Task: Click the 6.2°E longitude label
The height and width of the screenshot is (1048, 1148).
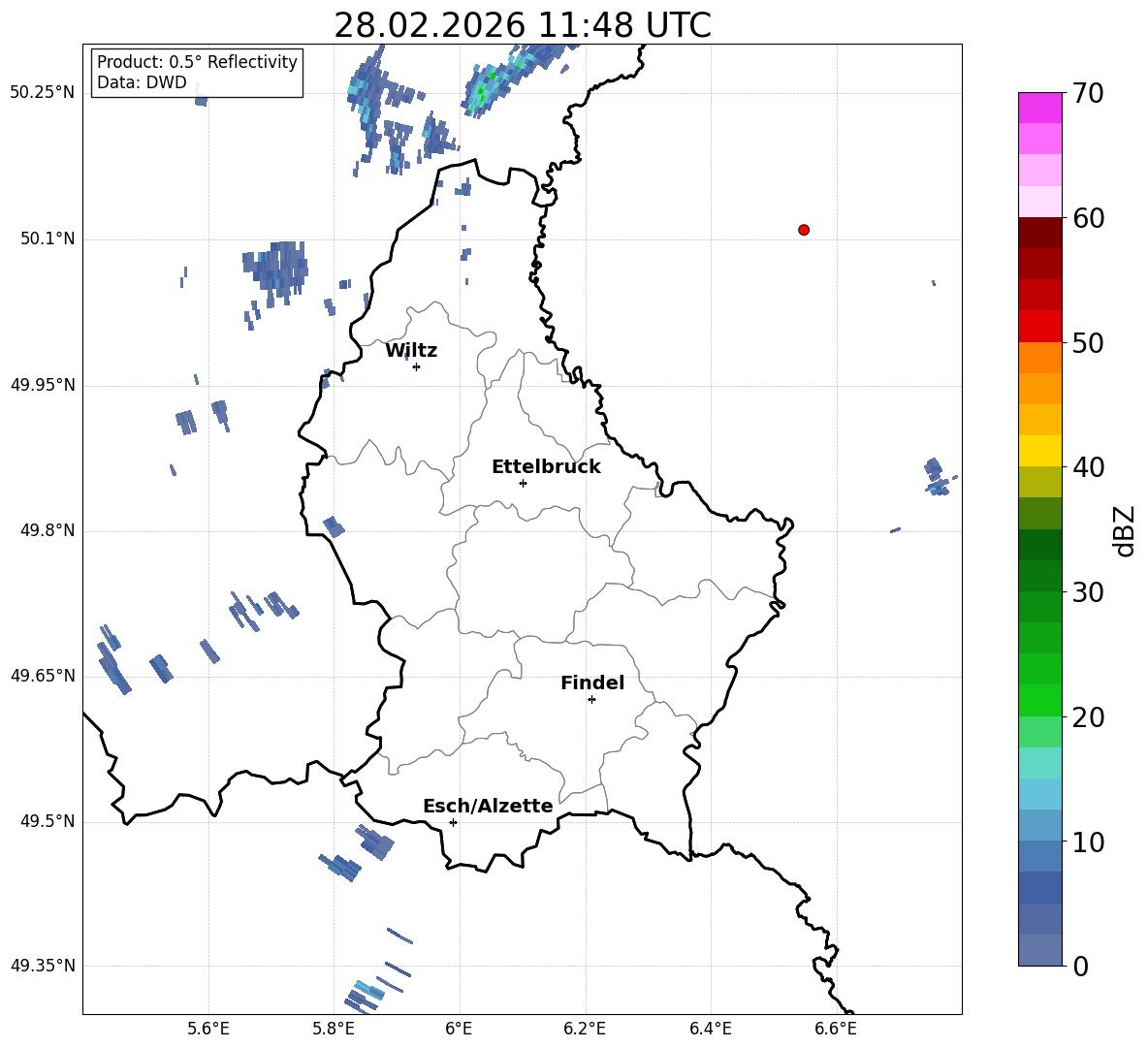Action: [x=585, y=1029]
